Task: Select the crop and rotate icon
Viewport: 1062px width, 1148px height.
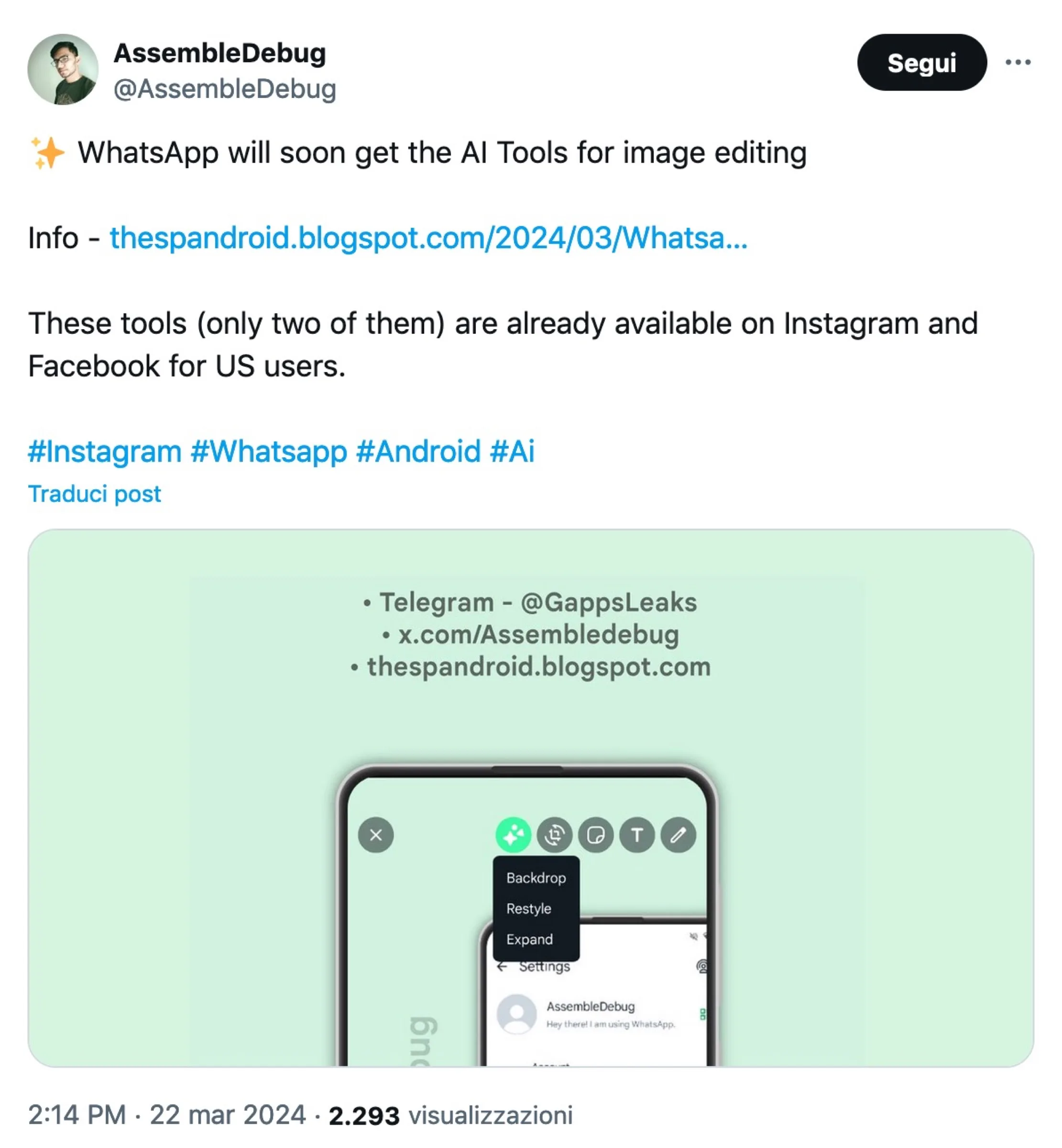Action: click(x=554, y=835)
